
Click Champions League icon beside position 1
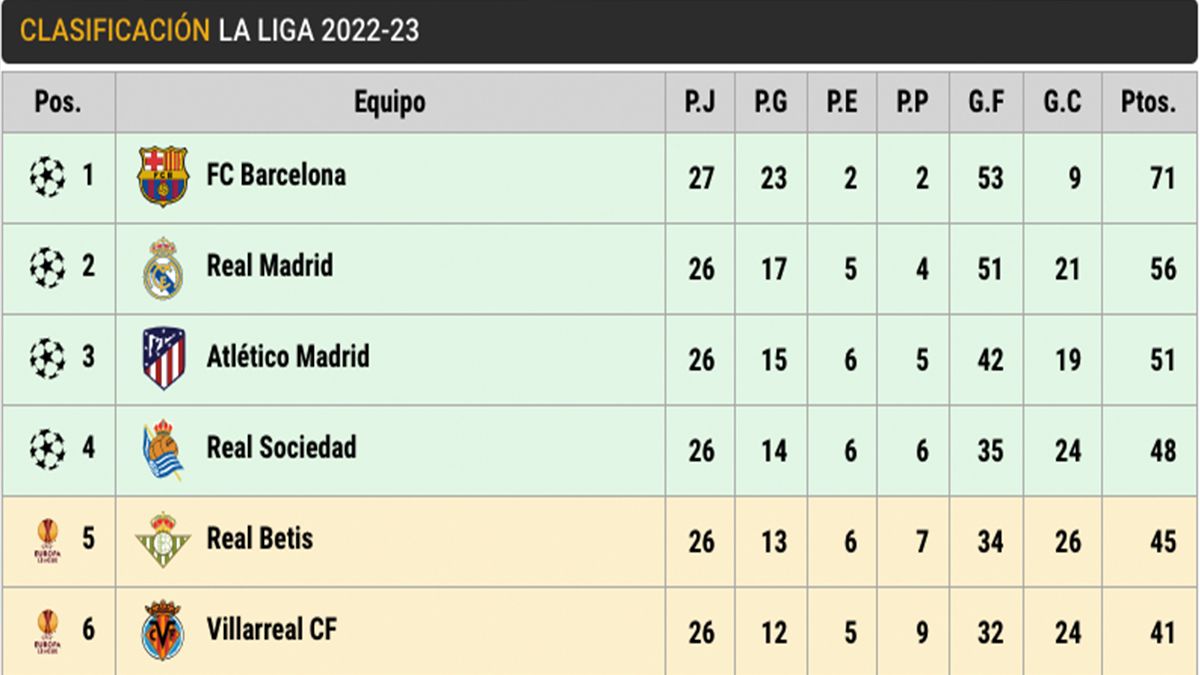(x=47, y=177)
